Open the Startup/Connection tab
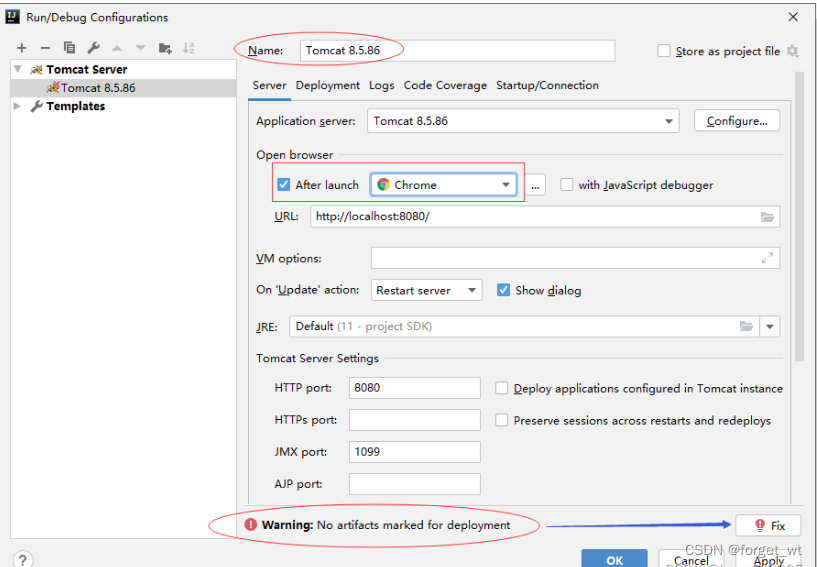 (x=547, y=85)
